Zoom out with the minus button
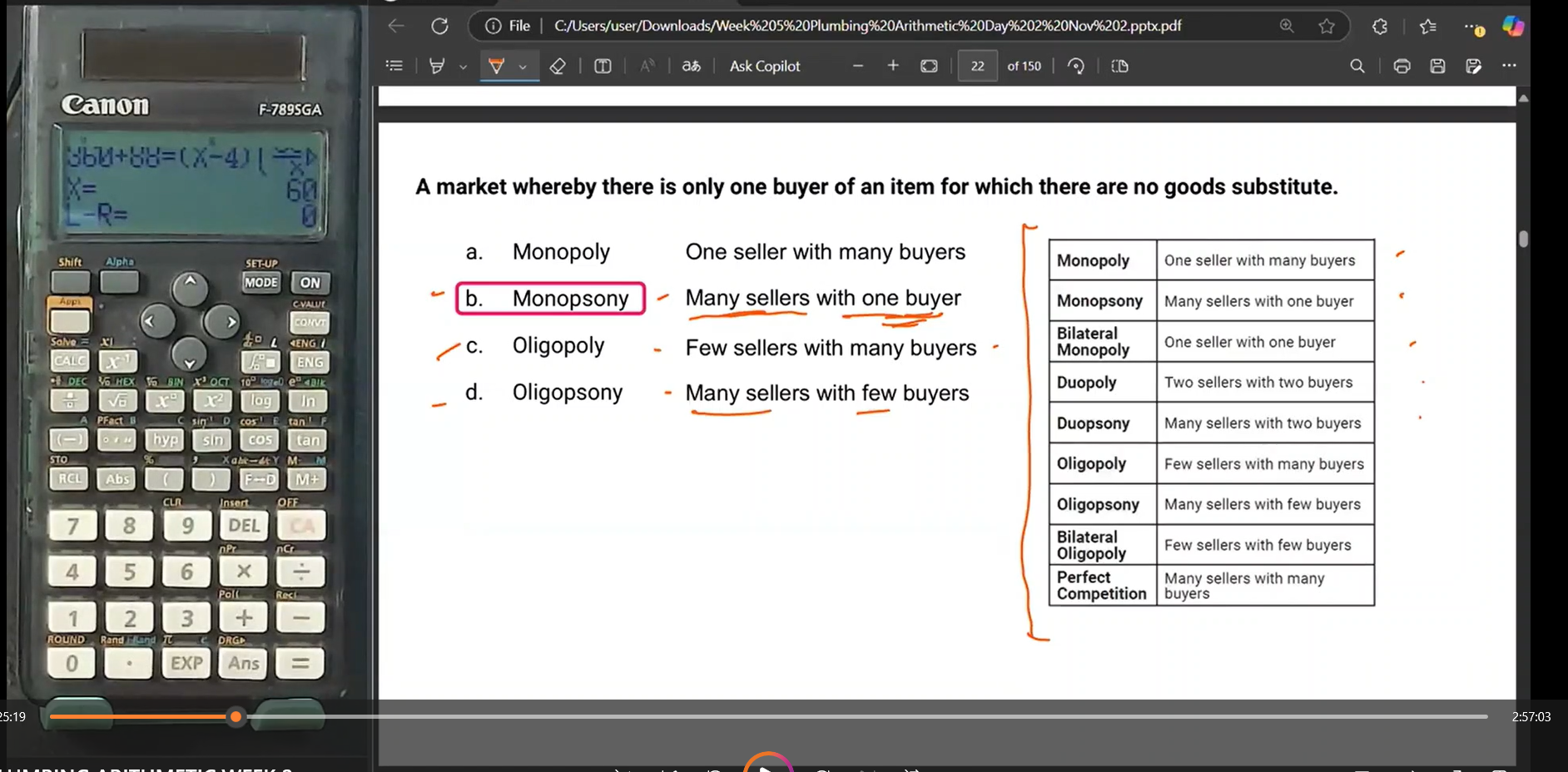 click(x=858, y=66)
